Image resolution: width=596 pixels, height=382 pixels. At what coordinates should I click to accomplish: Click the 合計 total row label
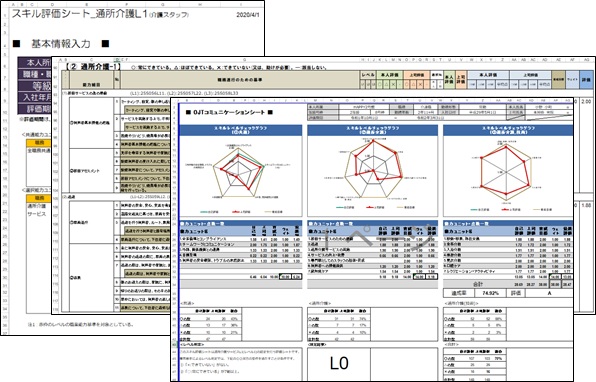pos(478,284)
